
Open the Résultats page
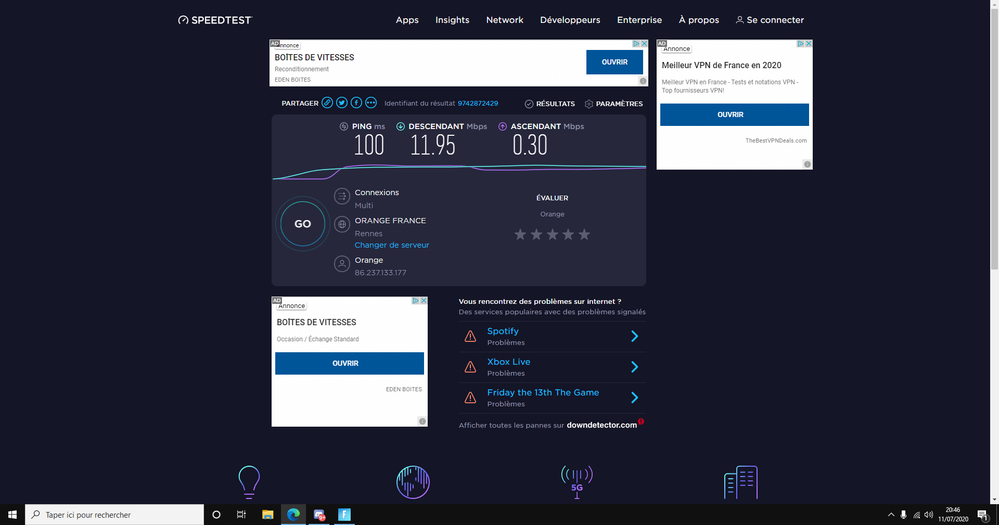[550, 104]
